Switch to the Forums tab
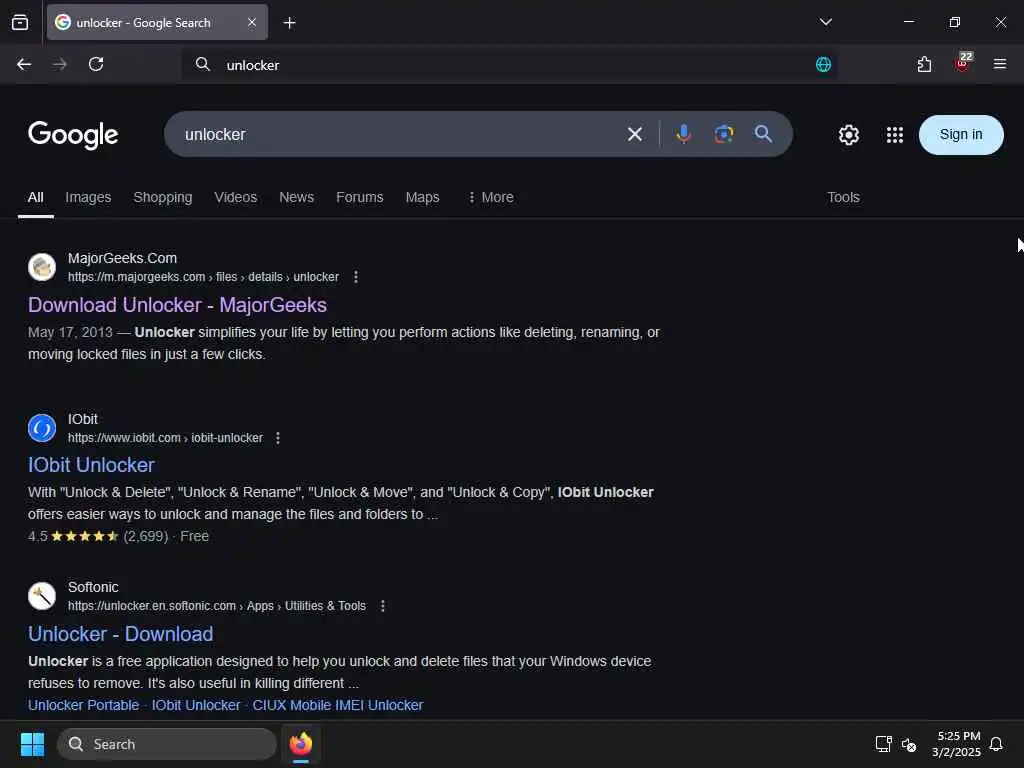 (359, 197)
